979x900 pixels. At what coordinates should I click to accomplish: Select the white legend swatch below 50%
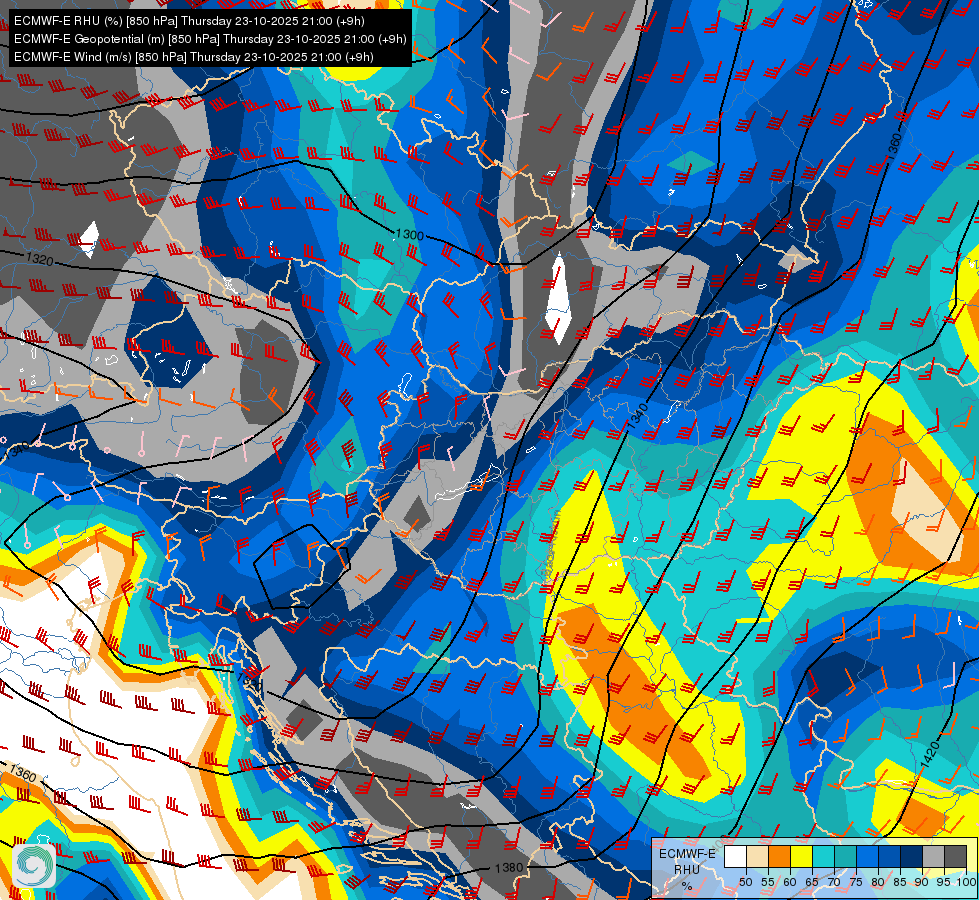(x=735, y=856)
